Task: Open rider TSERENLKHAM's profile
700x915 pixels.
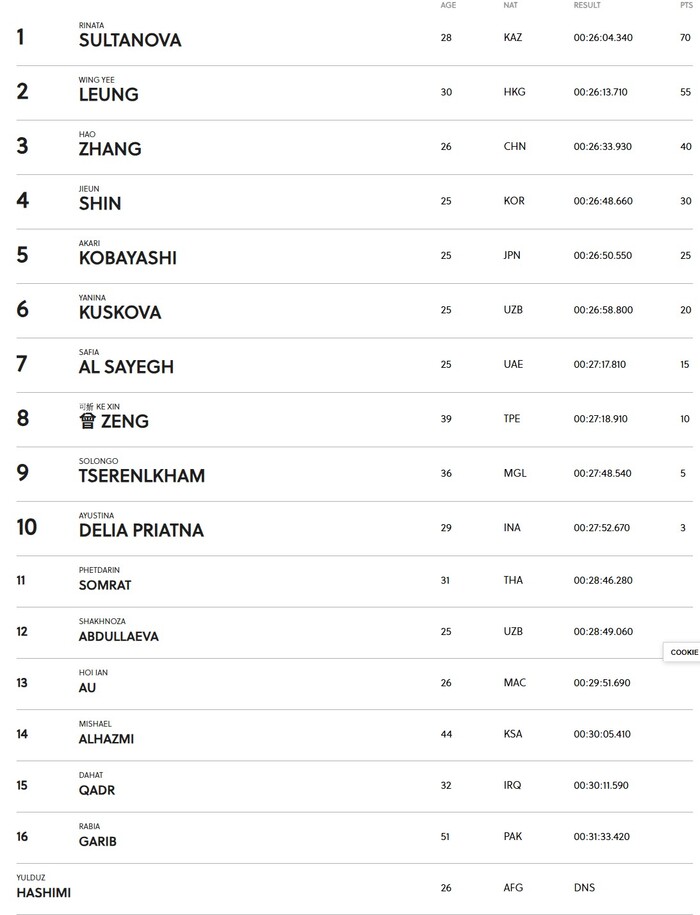Action: point(142,476)
